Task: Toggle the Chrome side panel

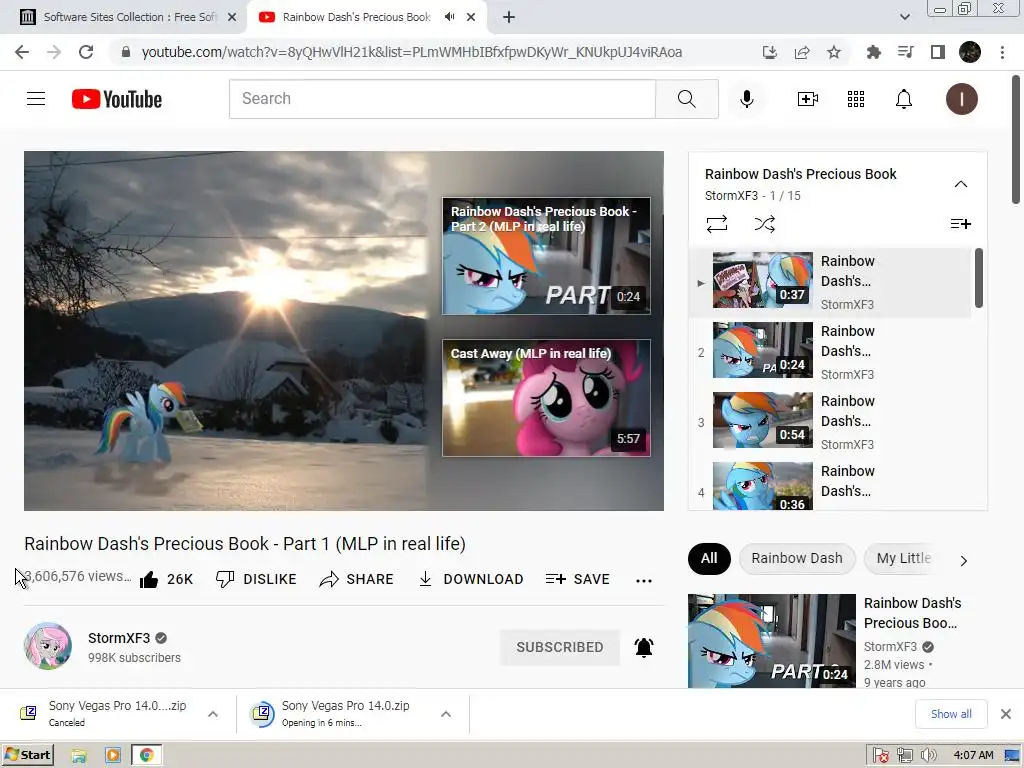Action: tap(937, 52)
